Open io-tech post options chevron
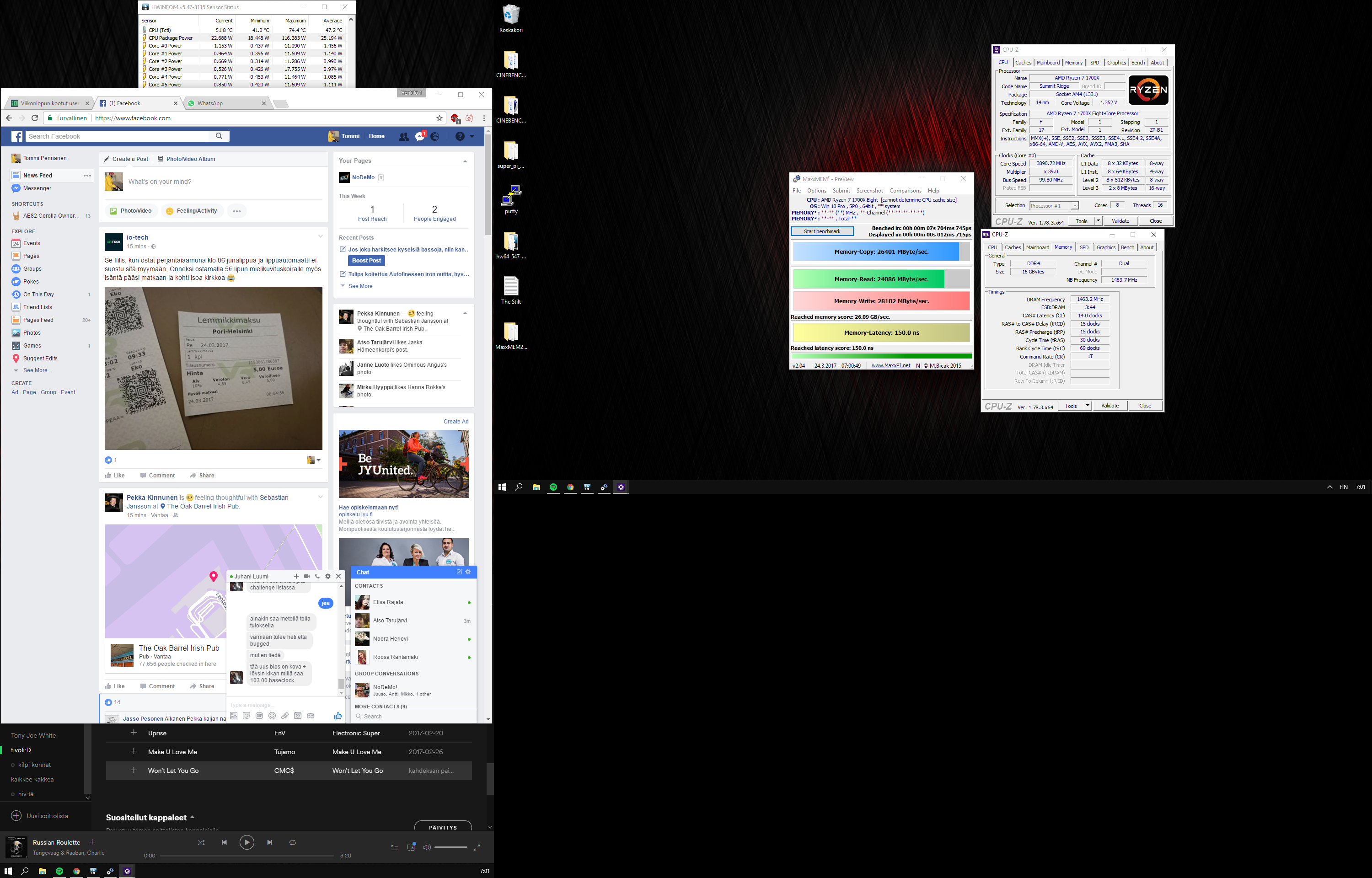The height and width of the screenshot is (878, 1372). coord(320,236)
